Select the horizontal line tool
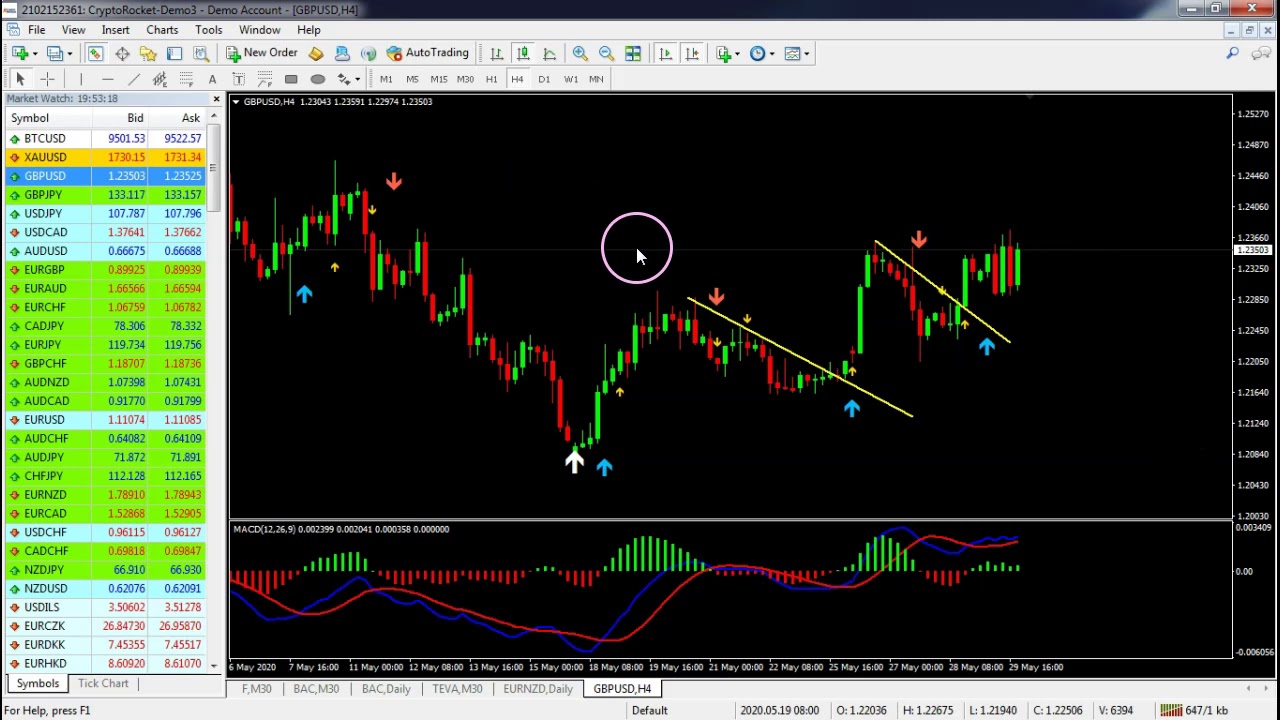 (x=107, y=79)
